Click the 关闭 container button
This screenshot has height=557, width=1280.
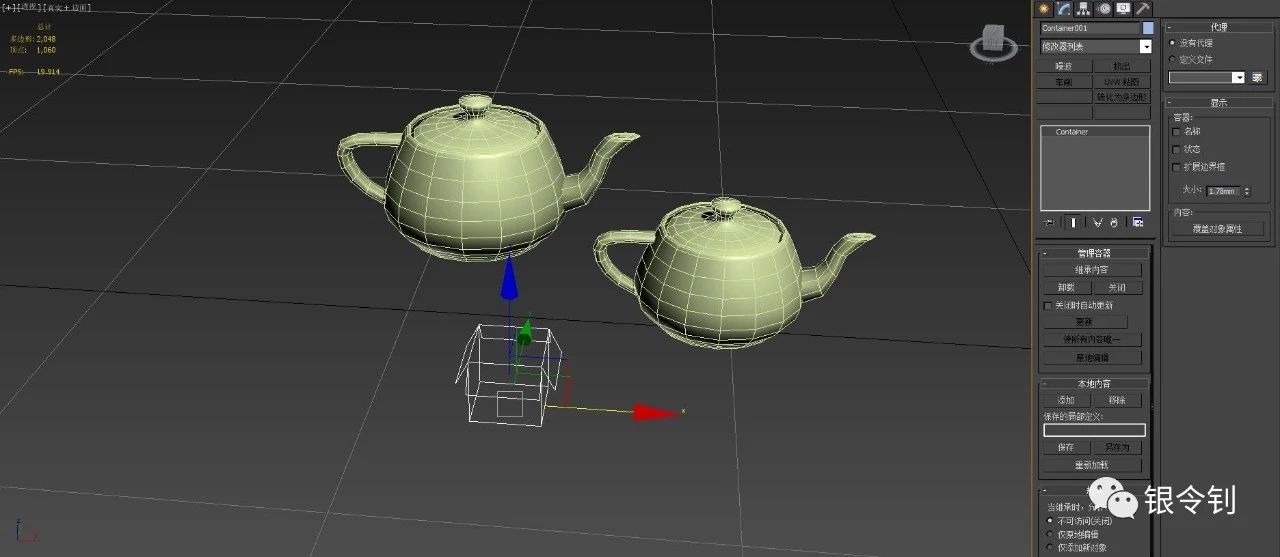(1117, 288)
